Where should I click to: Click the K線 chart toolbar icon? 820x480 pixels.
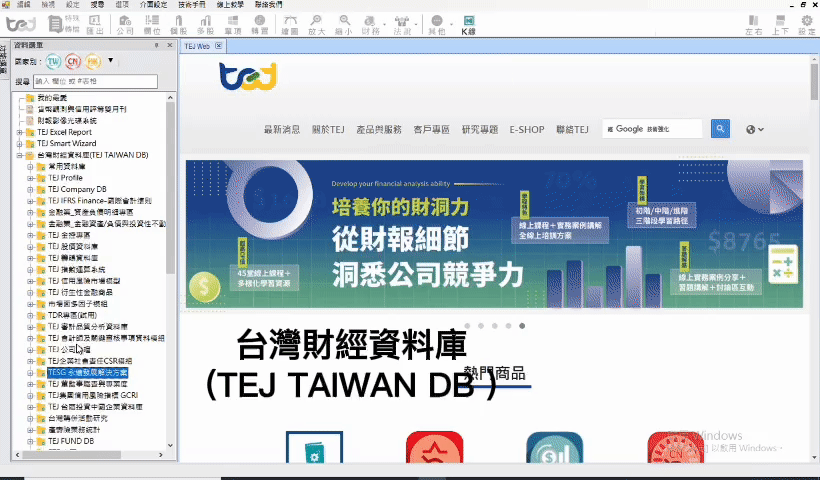tap(468, 25)
